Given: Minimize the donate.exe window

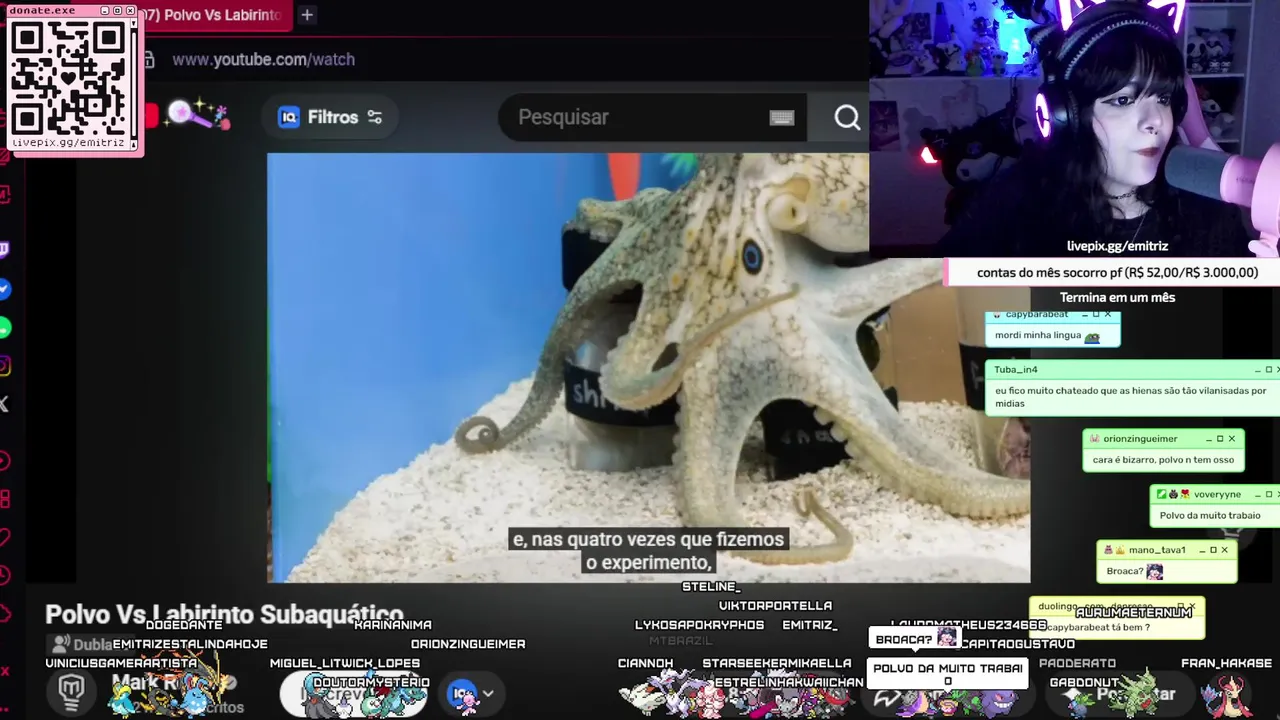Looking at the screenshot, I should [x=105, y=10].
